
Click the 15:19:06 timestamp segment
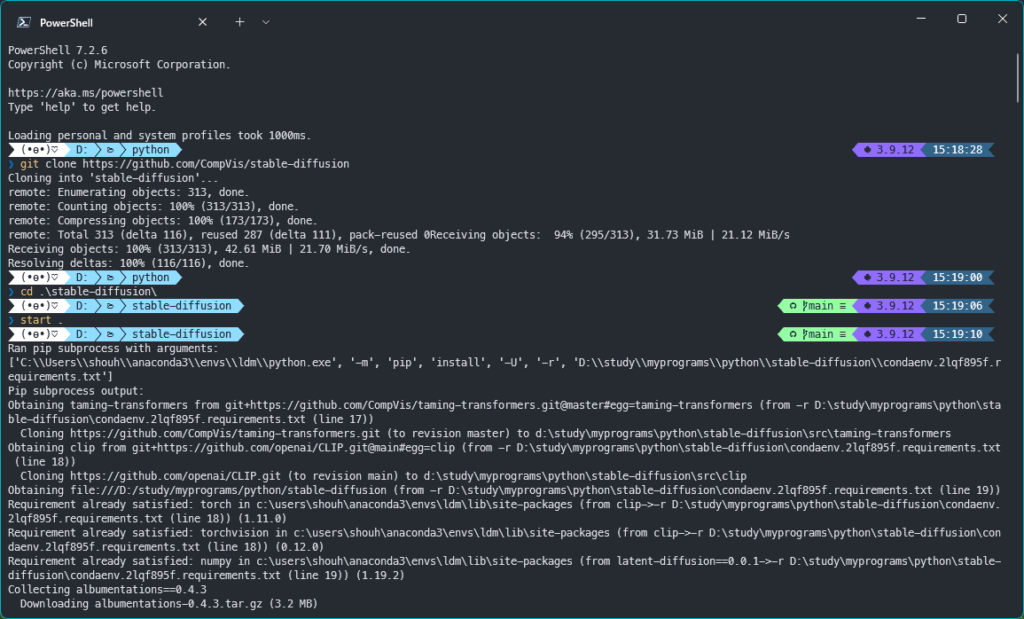pyautogui.click(x=958, y=306)
